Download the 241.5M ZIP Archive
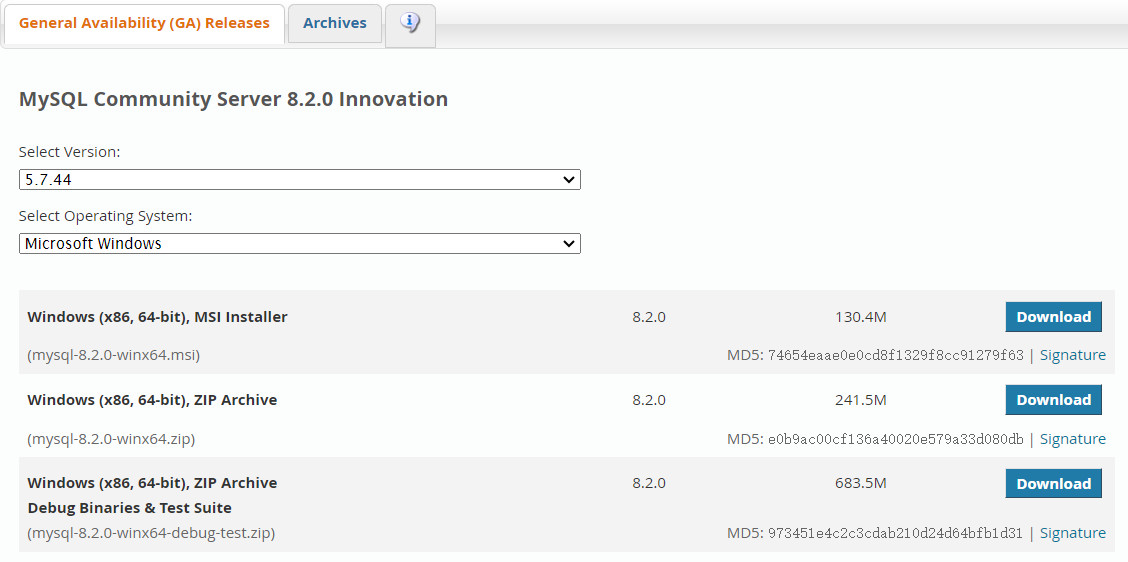This screenshot has width=1128, height=562. pos(1053,400)
